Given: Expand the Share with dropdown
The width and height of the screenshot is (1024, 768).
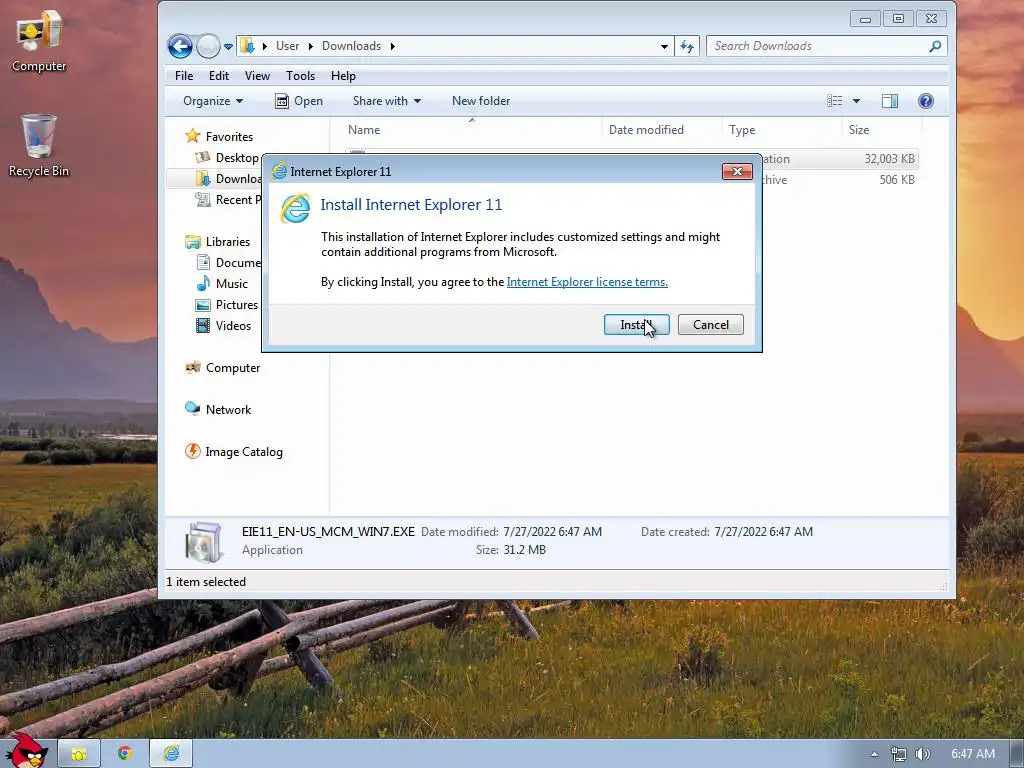Looking at the screenshot, I should 387,101.
